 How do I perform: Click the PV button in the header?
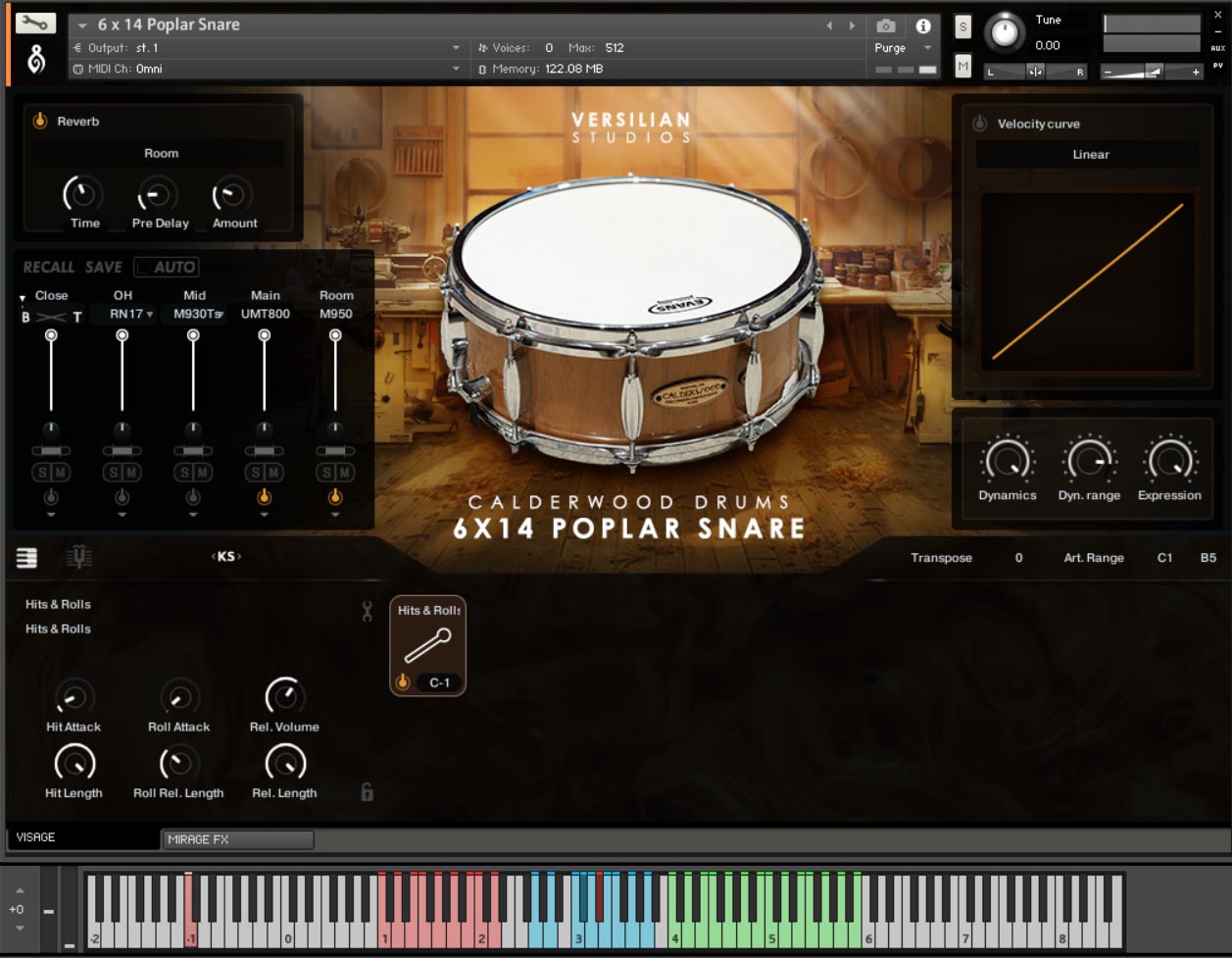[1217, 66]
